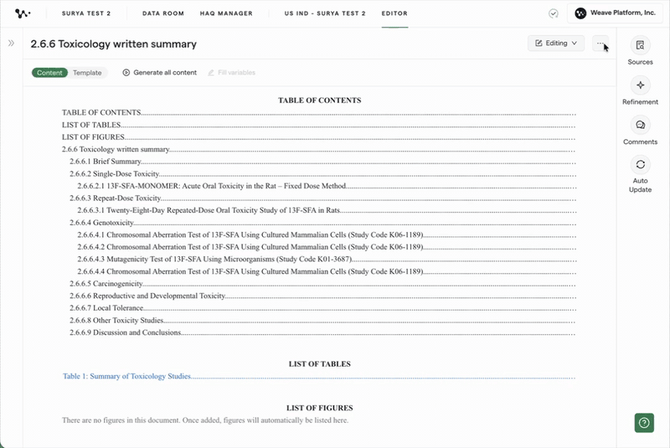Click 2.6.6.4.4 Chromosomal Aberration Test entry
670x448 pixels.
[327, 271]
